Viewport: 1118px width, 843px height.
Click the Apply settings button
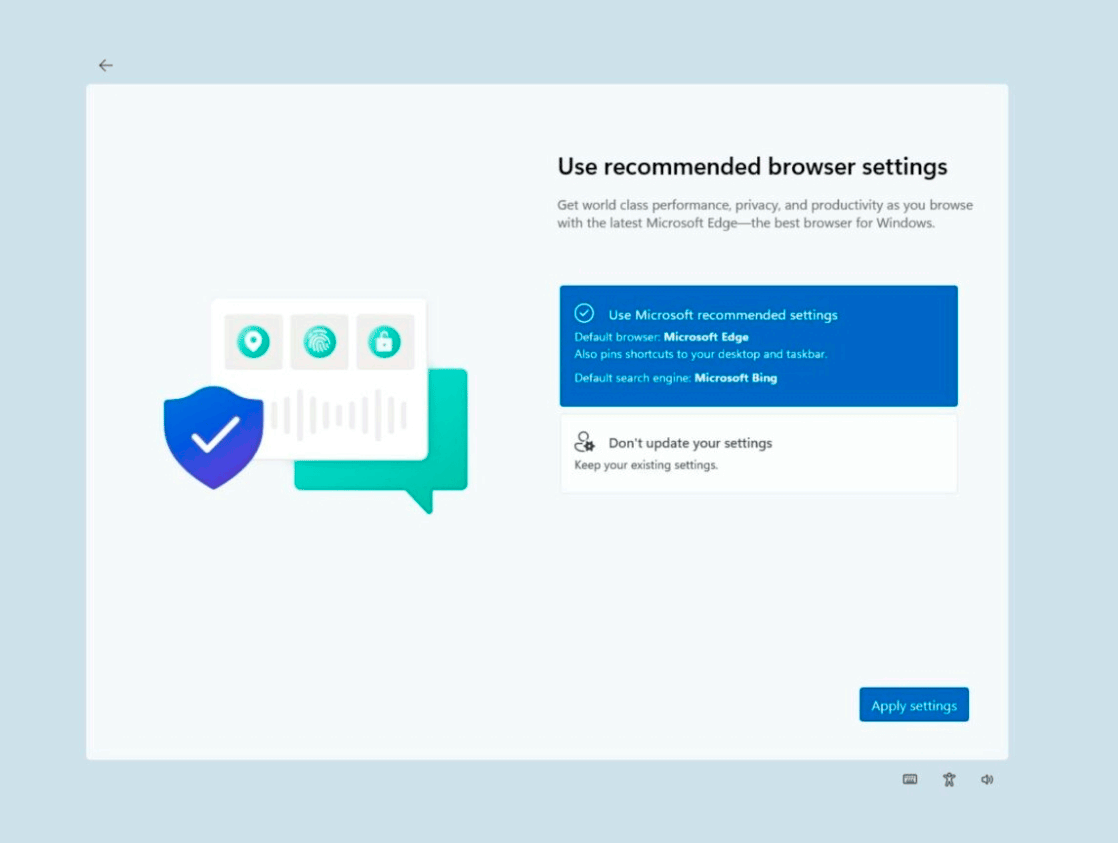click(x=914, y=705)
